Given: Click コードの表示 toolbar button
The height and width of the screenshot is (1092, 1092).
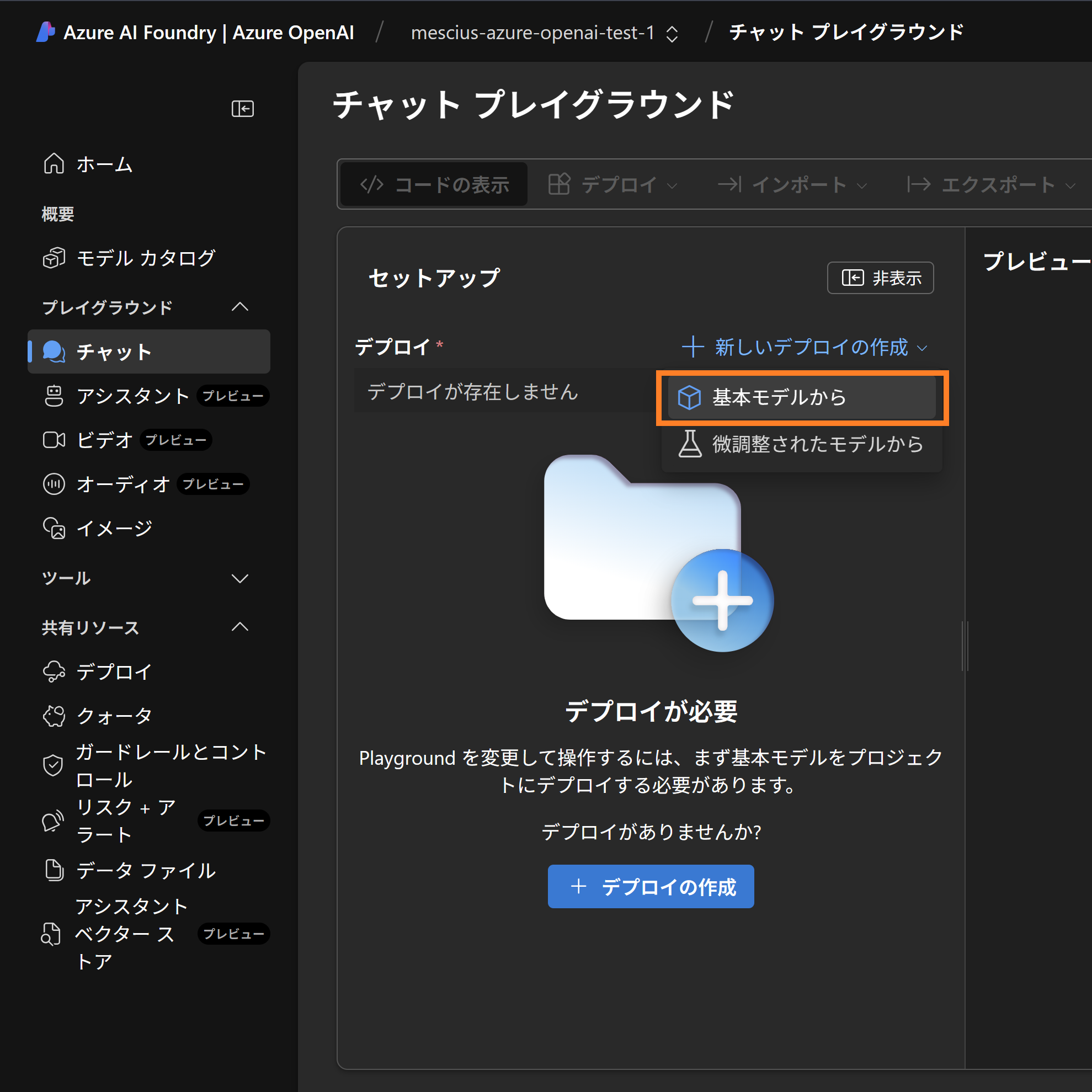Looking at the screenshot, I should pyautogui.click(x=435, y=184).
